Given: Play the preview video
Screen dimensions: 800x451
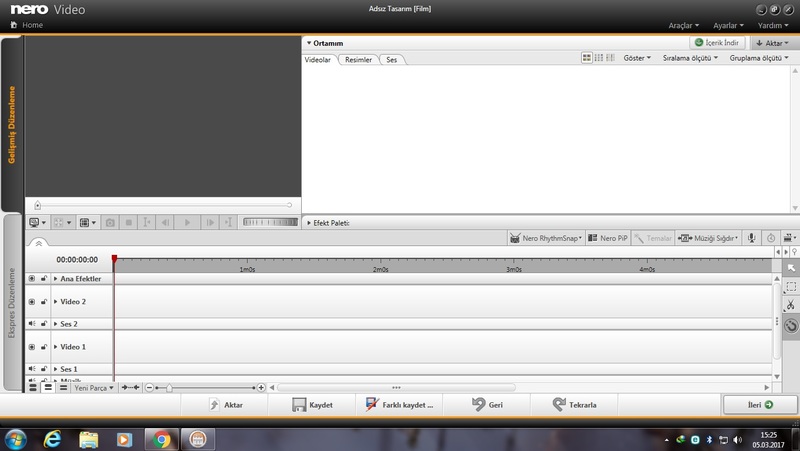Looking at the screenshot, I should click(x=187, y=222).
